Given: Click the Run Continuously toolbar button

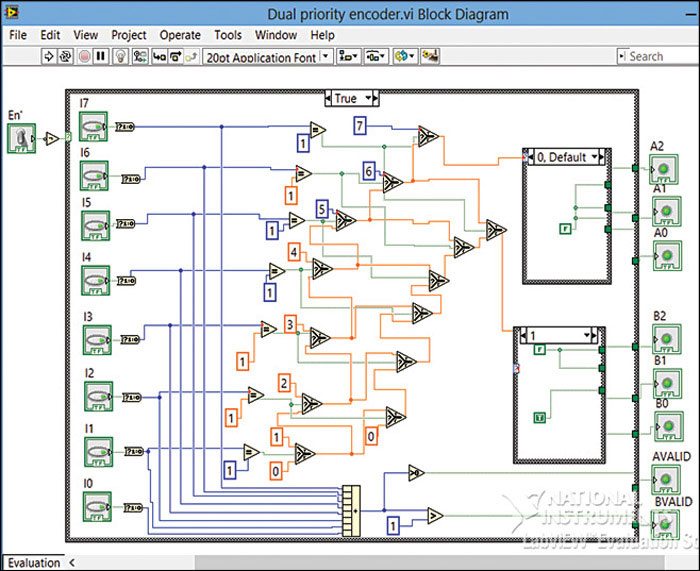Looking at the screenshot, I should (x=66, y=57).
